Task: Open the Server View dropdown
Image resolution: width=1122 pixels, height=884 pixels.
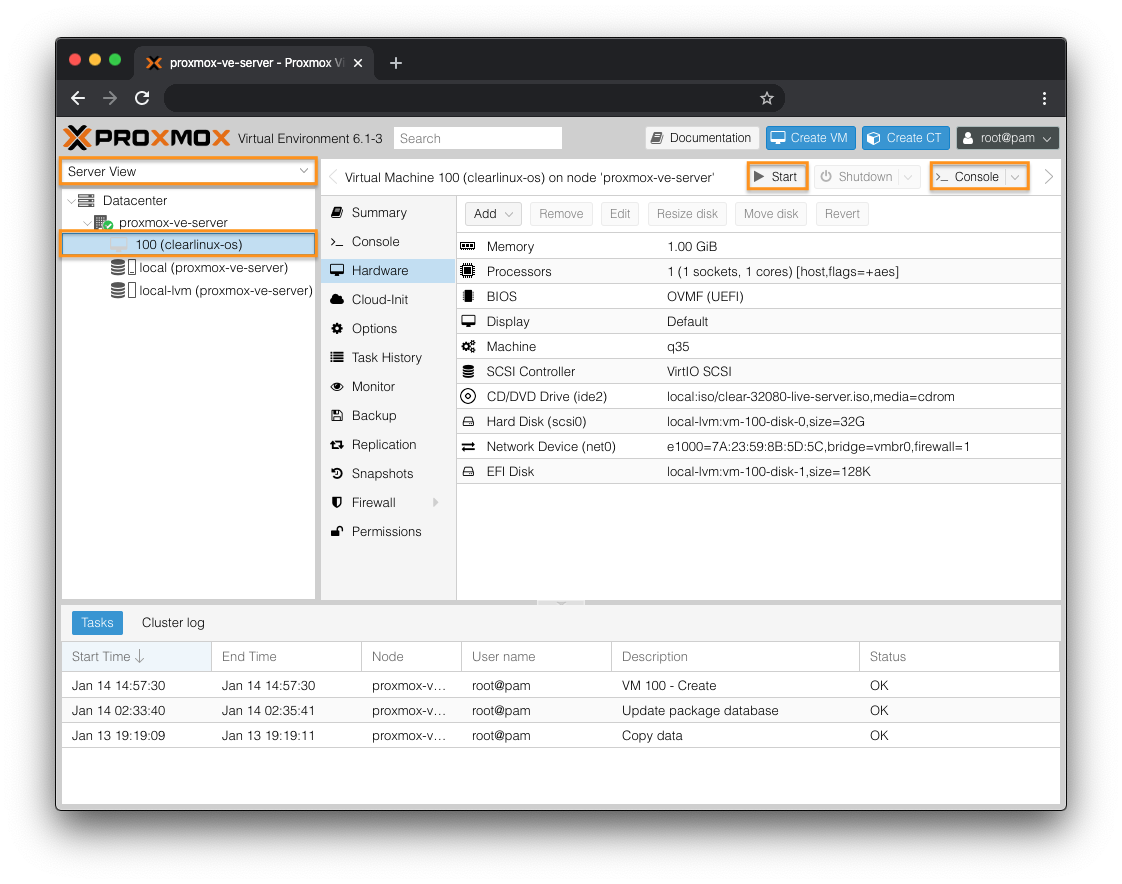Action: click(304, 171)
